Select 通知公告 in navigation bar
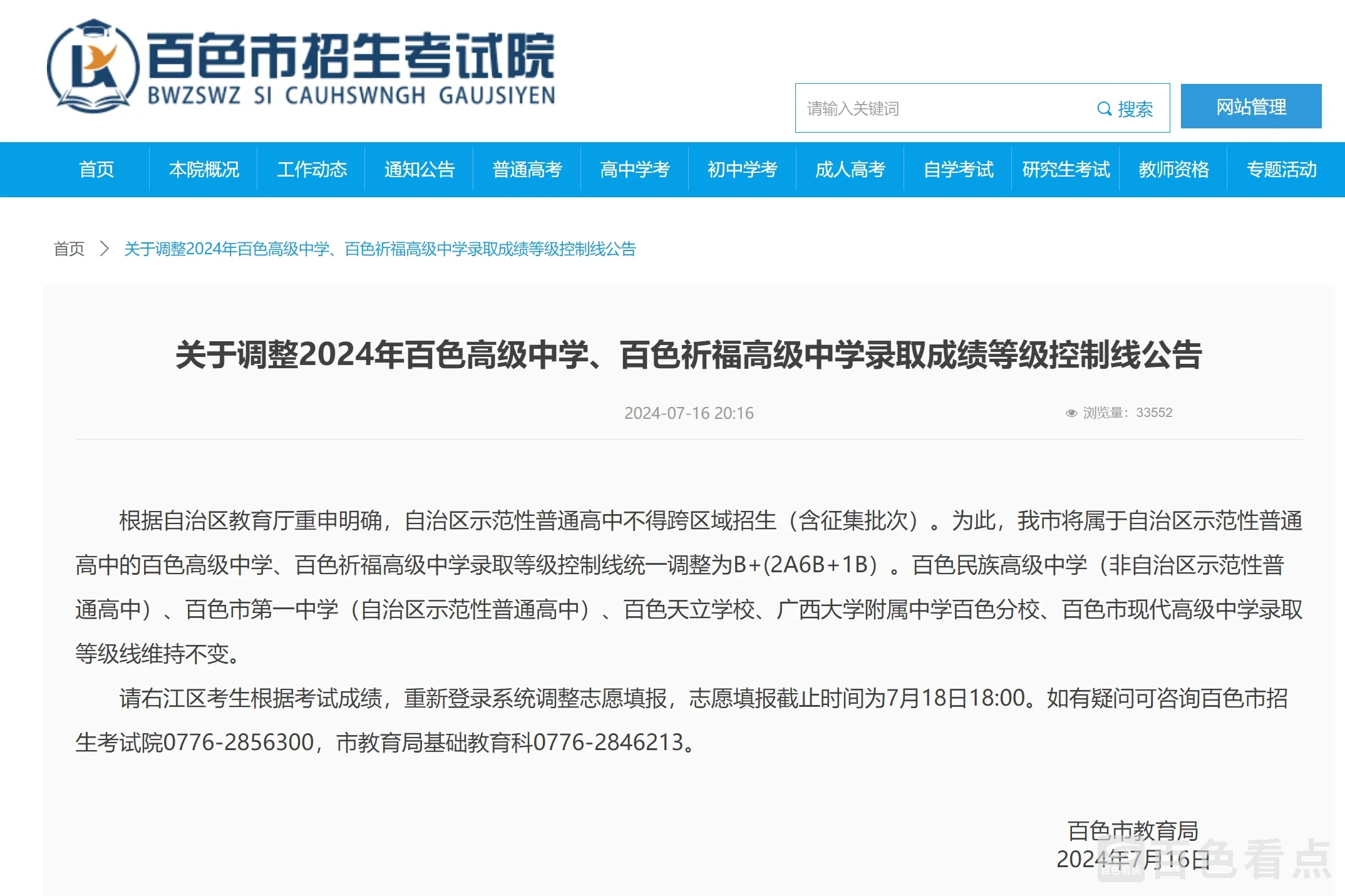Image resolution: width=1345 pixels, height=896 pixels. point(420,169)
